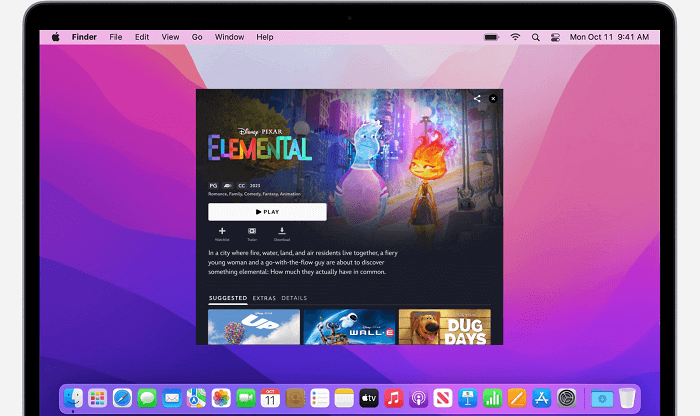Open News from the Dock

click(x=443, y=398)
